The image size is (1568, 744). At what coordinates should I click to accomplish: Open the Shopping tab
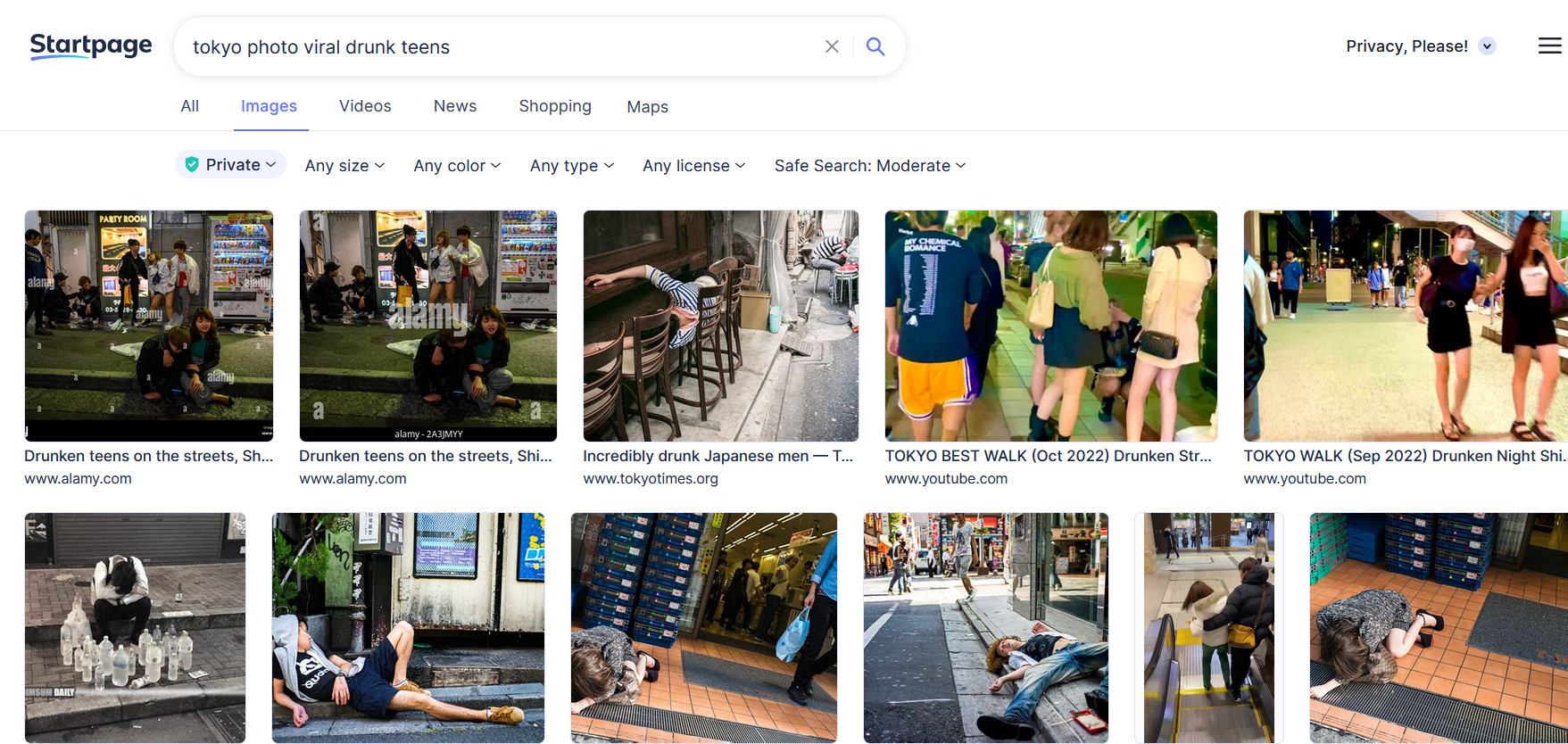555,106
